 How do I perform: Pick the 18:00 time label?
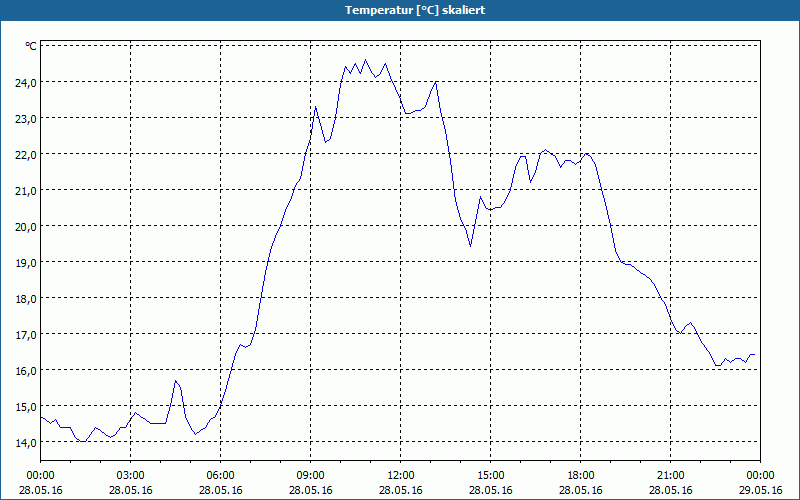point(581,476)
